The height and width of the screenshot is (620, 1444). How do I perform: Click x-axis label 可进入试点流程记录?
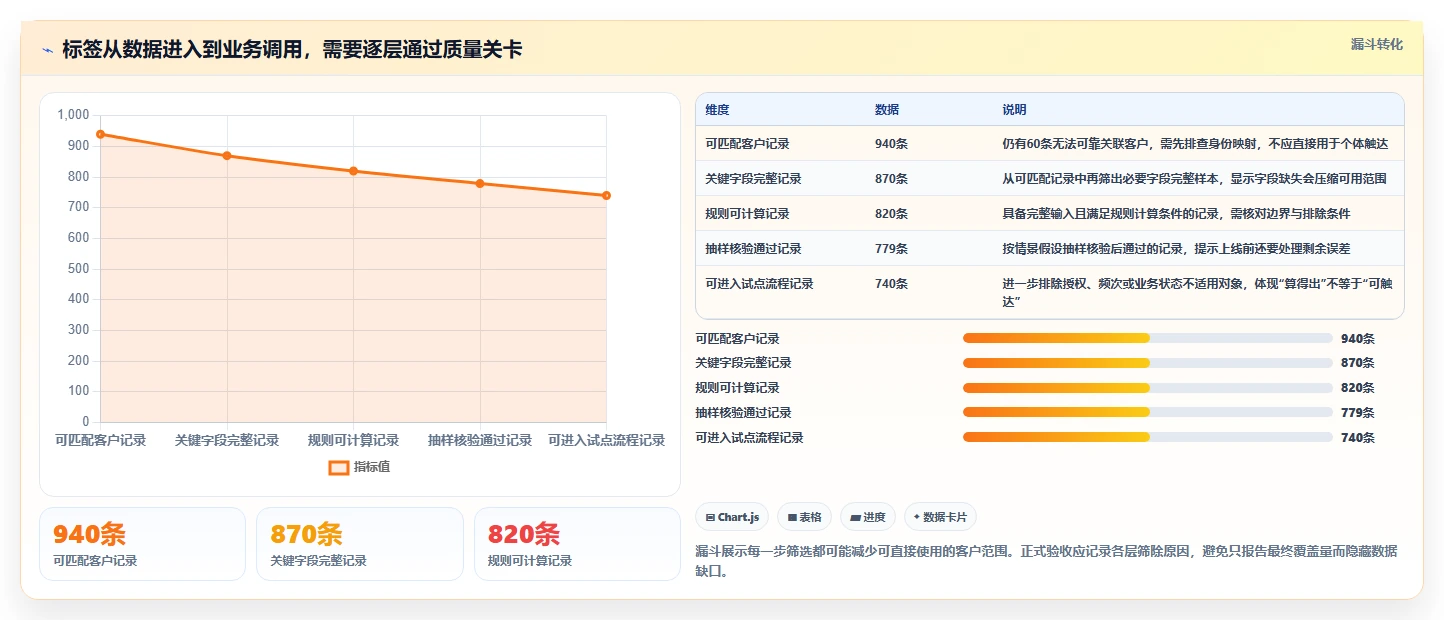point(606,440)
